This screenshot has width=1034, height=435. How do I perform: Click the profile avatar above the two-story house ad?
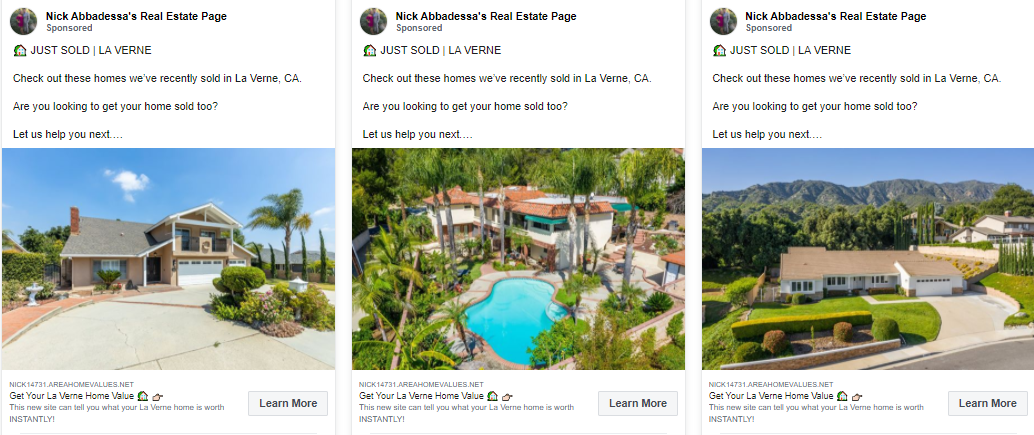click(24, 21)
